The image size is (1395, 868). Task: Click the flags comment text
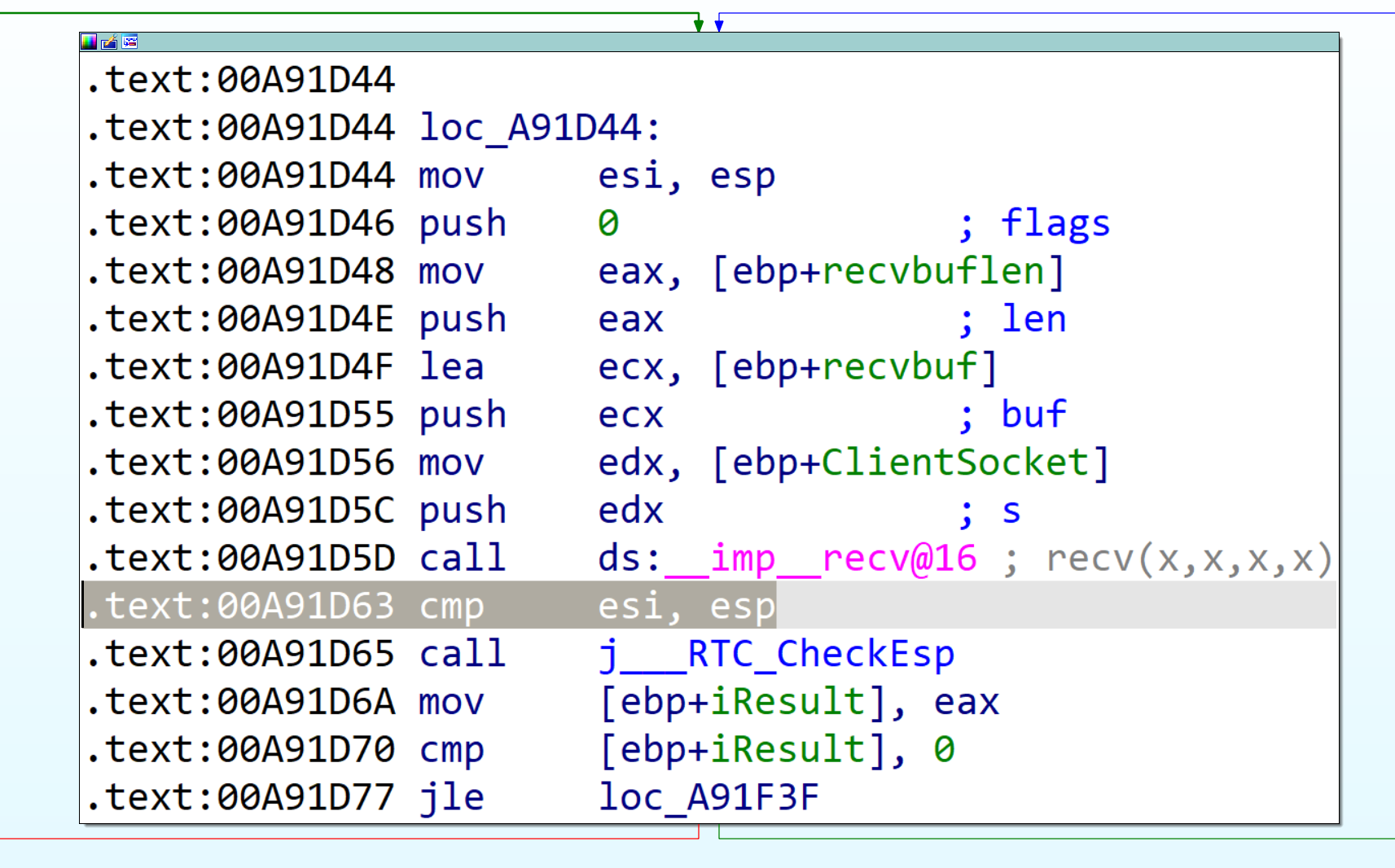1055,222
